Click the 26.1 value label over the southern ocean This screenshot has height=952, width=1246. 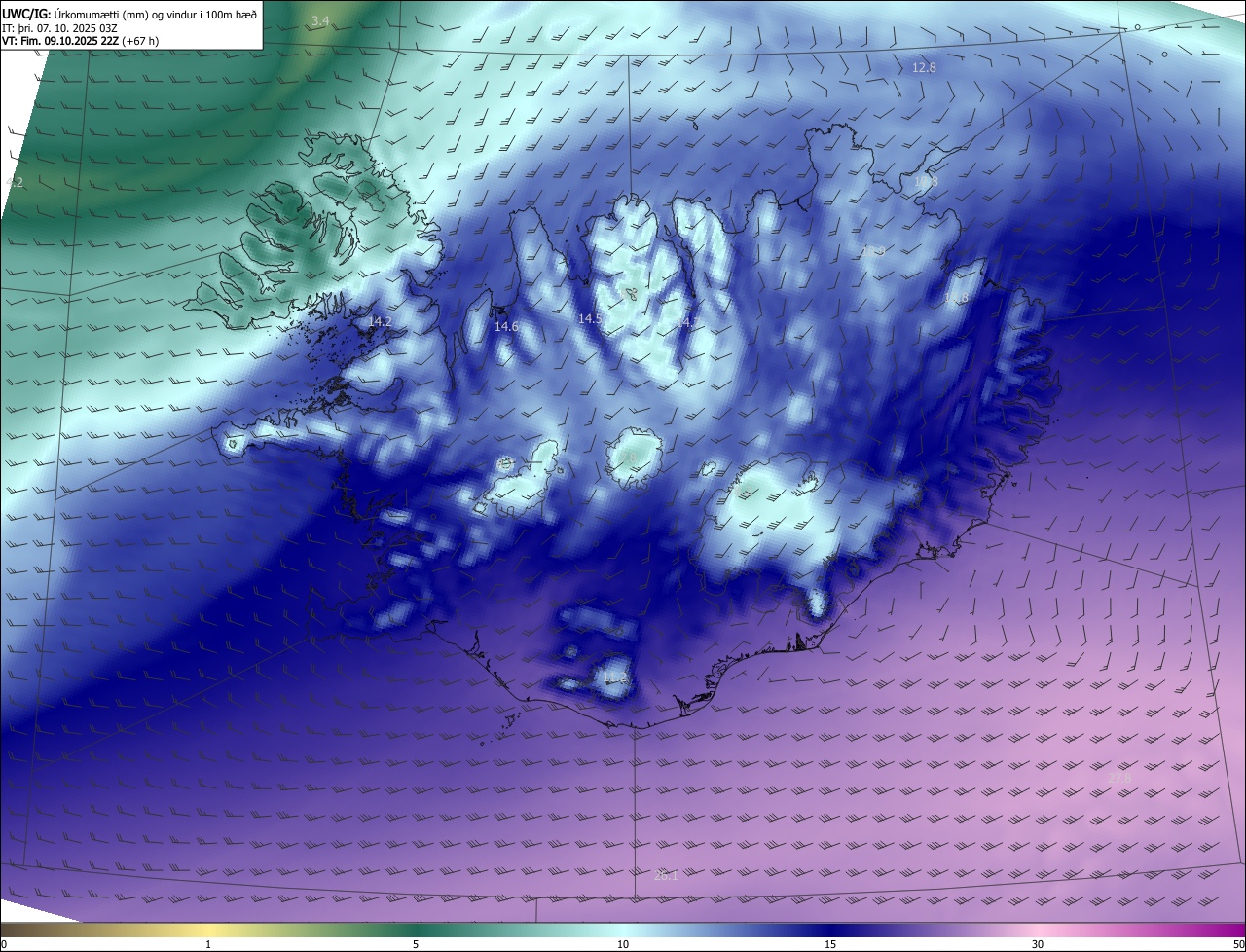point(666,876)
